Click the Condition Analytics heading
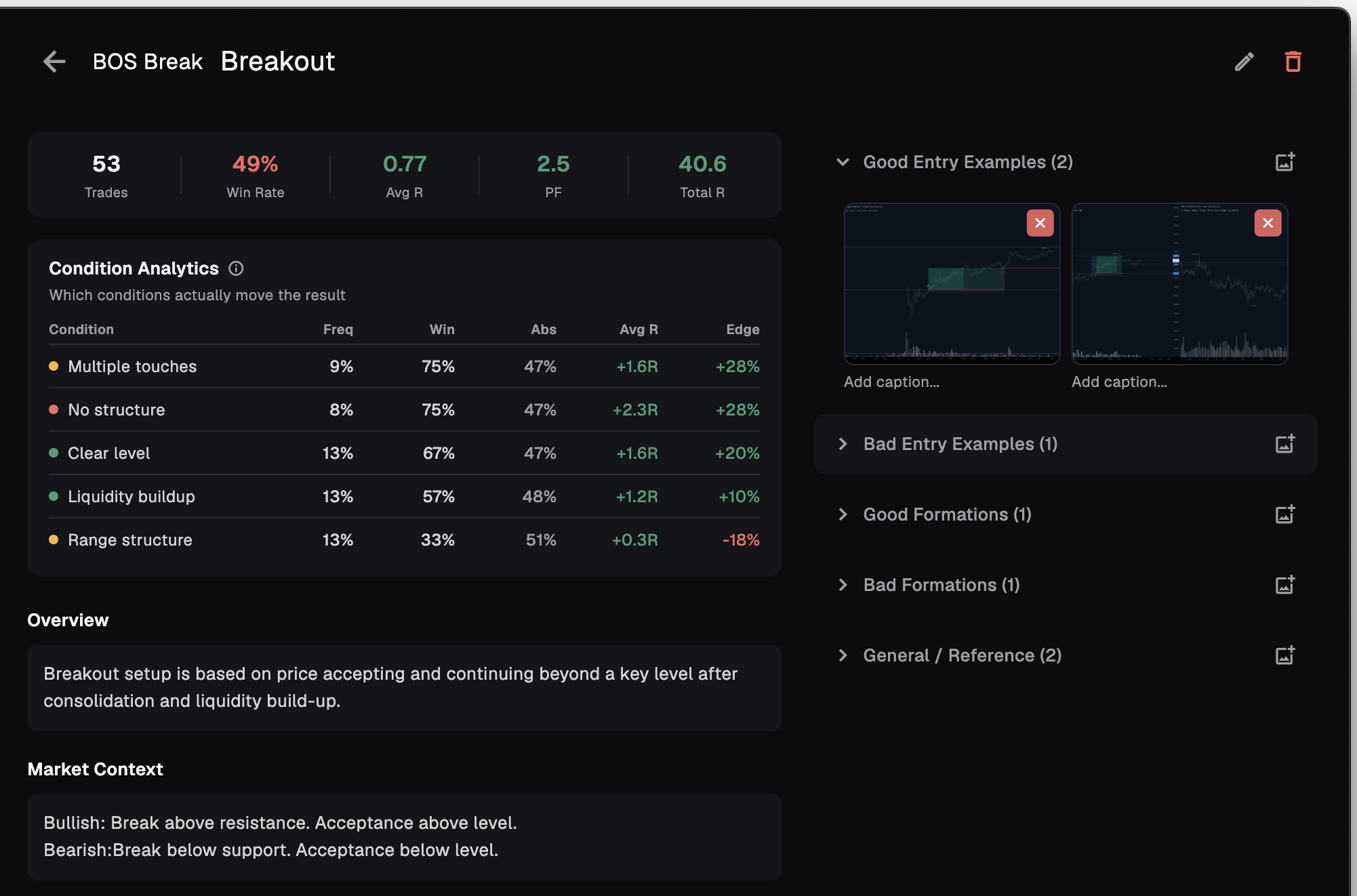1357x896 pixels. [x=134, y=268]
